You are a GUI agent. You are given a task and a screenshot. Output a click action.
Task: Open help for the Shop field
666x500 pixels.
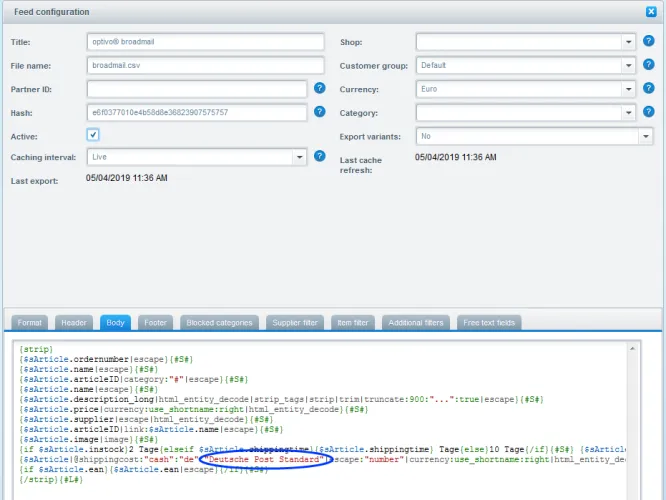[648, 41]
